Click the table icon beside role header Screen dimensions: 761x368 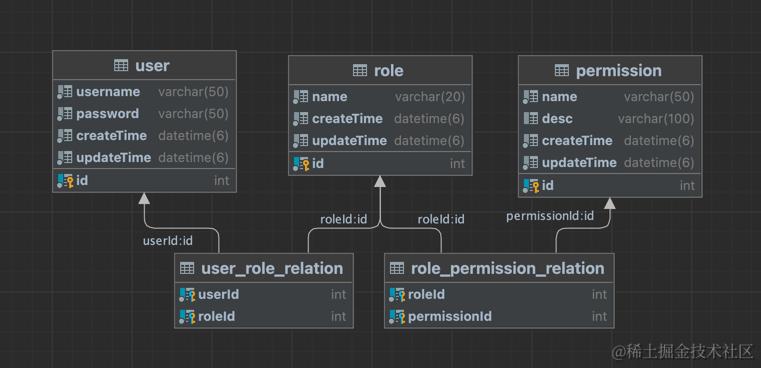pos(360,71)
